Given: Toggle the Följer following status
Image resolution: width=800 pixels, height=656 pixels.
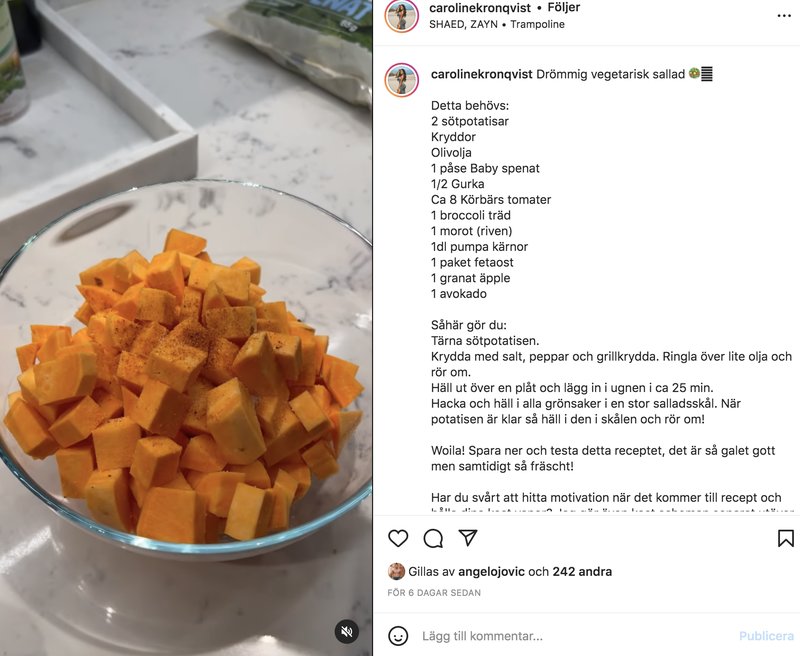Looking at the screenshot, I should (x=564, y=8).
